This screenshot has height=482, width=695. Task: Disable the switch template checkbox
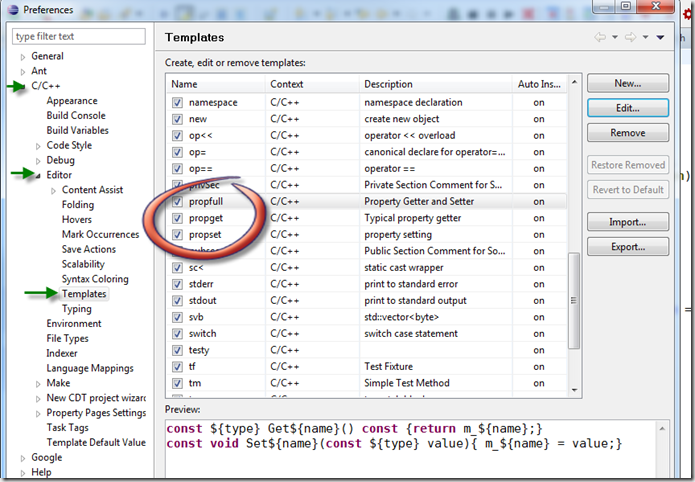[177, 333]
